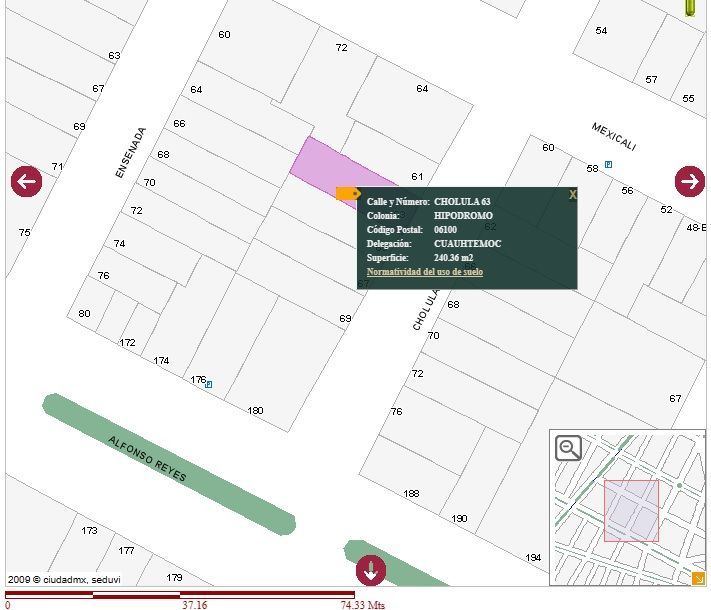The height and width of the screenshot is (610, 711).
Task: Click the red viewport rectangle in the overview map
Action: 631,511
